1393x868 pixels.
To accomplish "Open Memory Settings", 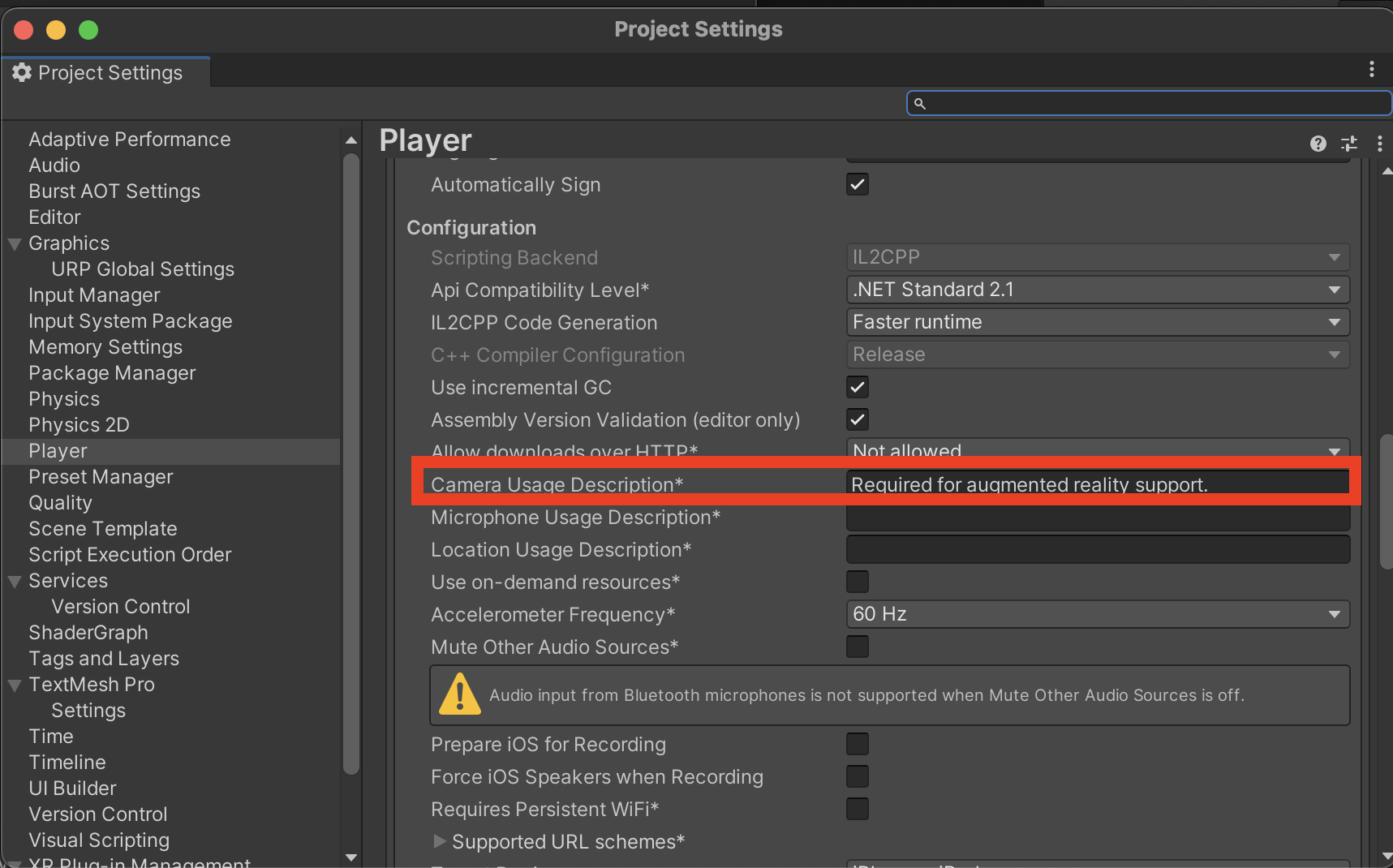I will [x=105, y=347].
